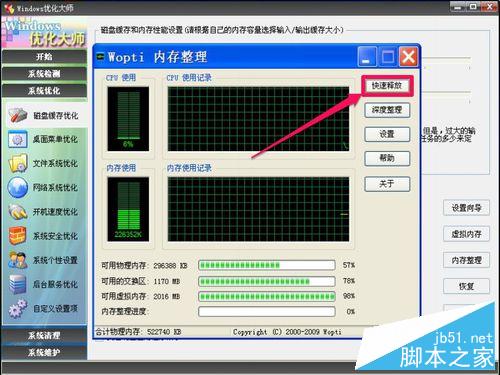
Task: Click the 后台服务优化 server icon
Action: pyautogui.click(x=17, y=284)
